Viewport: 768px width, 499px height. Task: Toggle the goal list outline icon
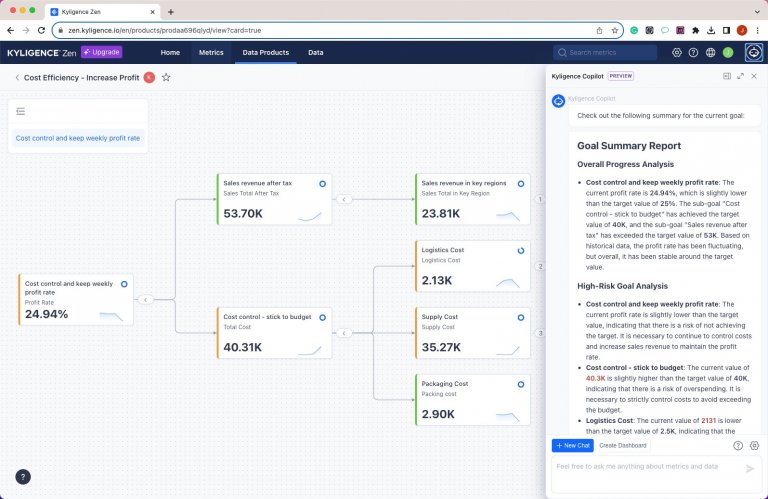21,112
